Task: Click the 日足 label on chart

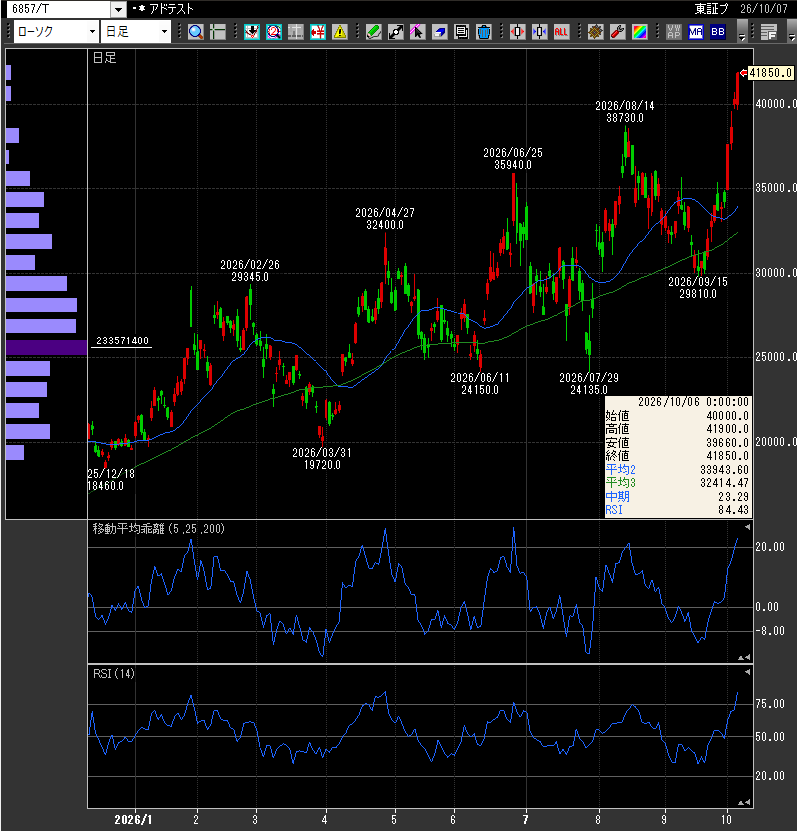Action: coord(104,58)
